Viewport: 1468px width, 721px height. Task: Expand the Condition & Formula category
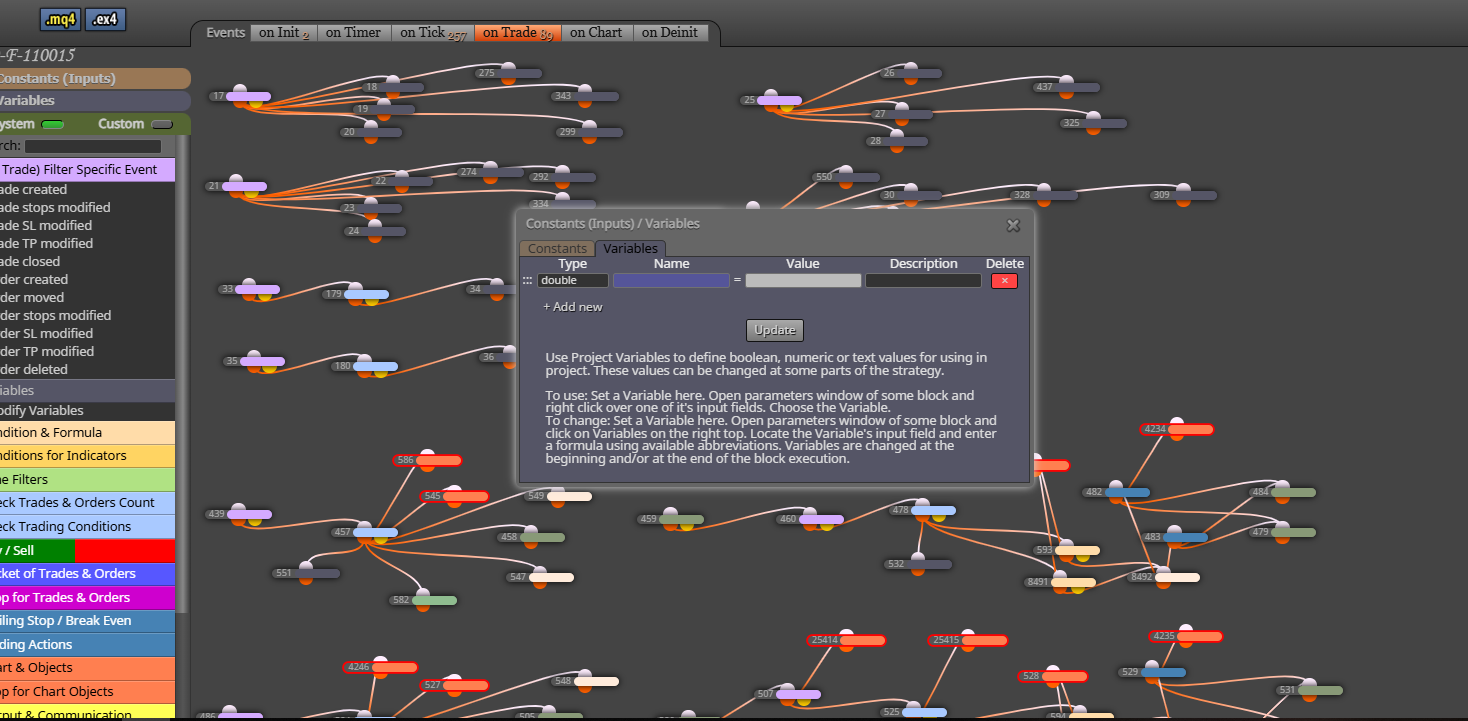[87, 433]
